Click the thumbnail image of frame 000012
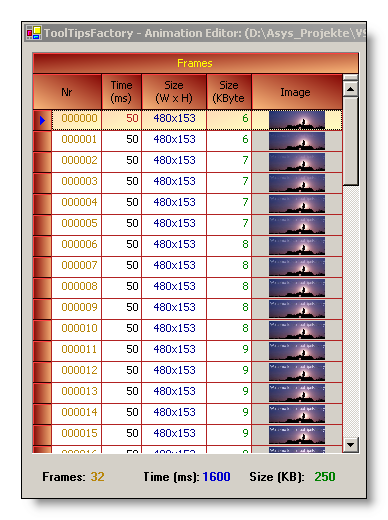Viewport: 388px width, 520px height. pos(297,372)
